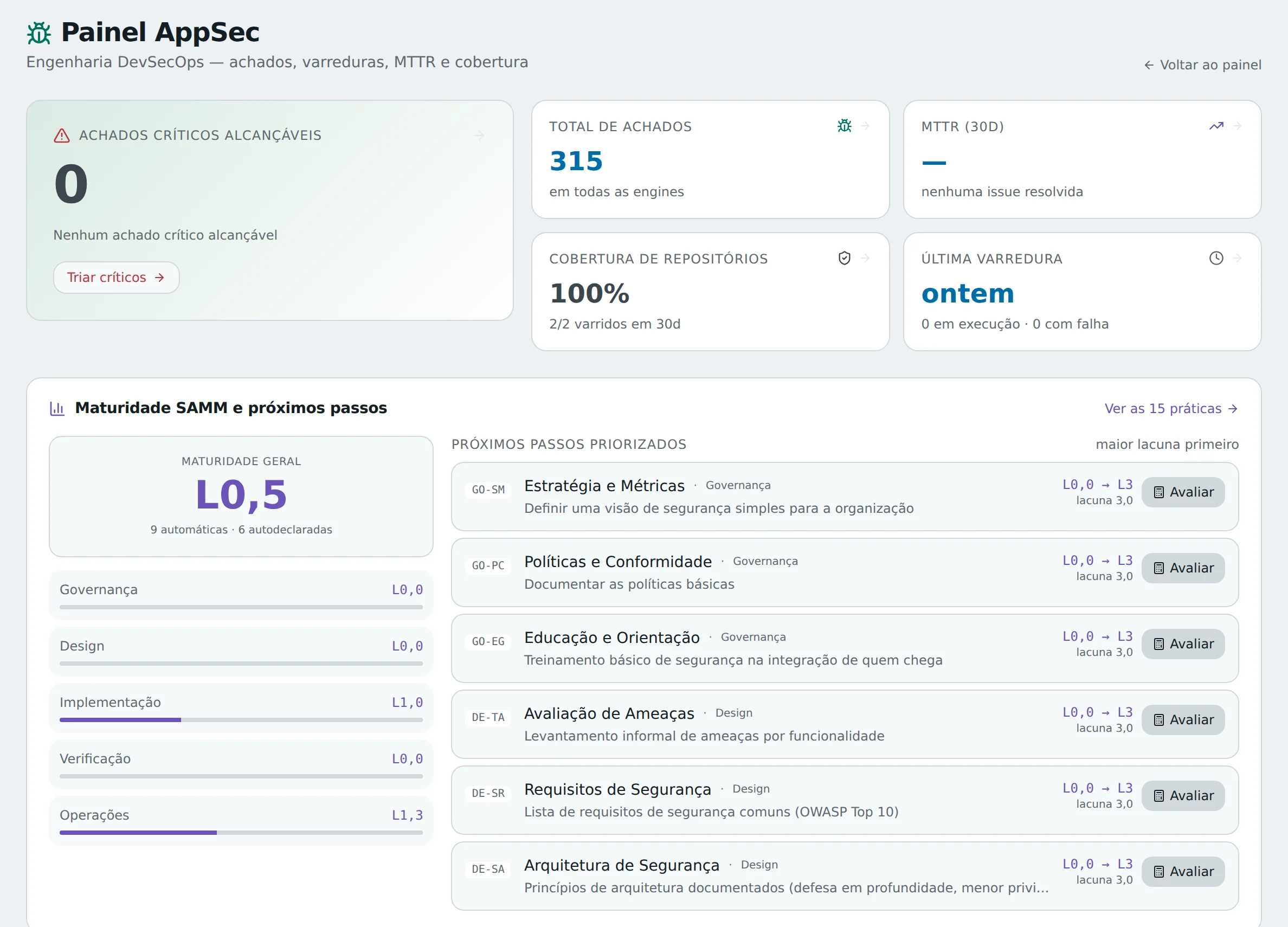Click the shield icon in Cobertura de Repositórios

coord(845,258)
